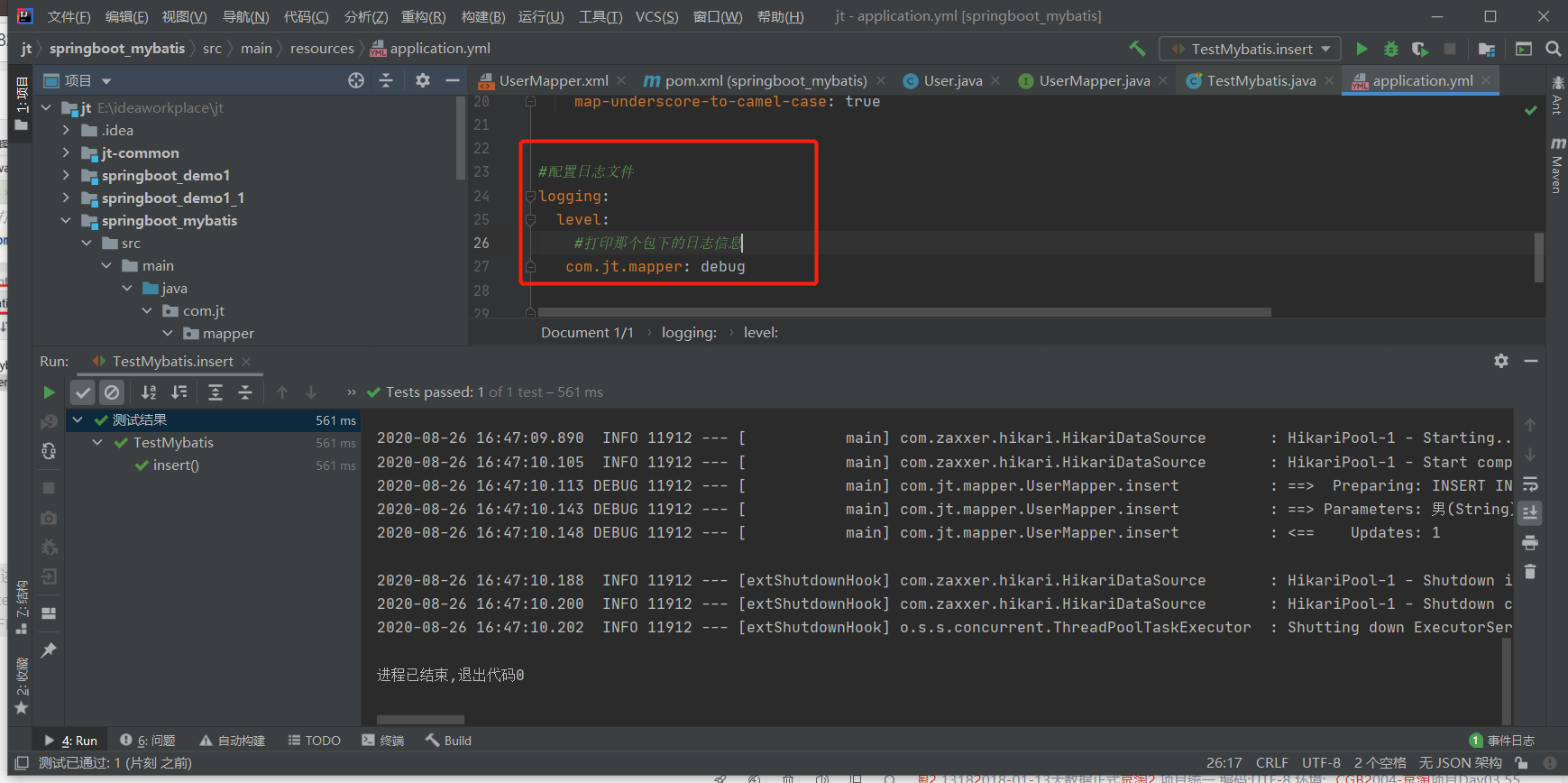1568x783 pixels.
Task: Rerun tests in Run panel
Action: click(50, 392)
